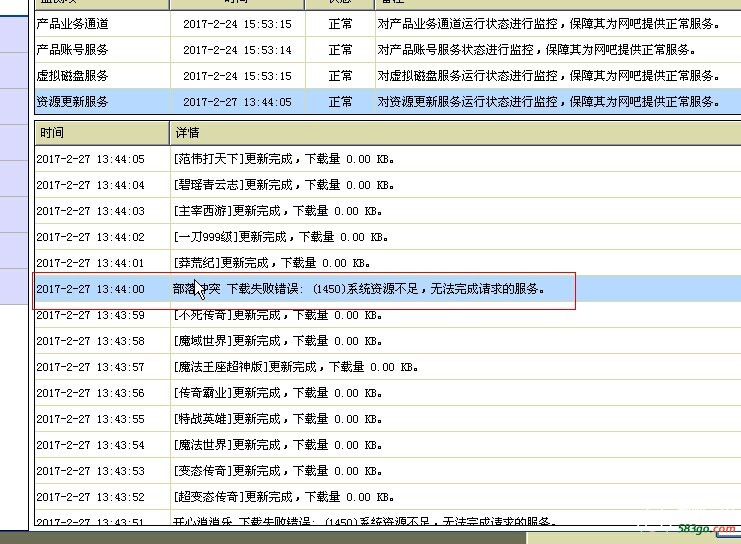The image size is (741, 544).
Task: Select the [超变态传奇]更新完成 log entry
Action: pyautogui.click(x=284, y=497)
